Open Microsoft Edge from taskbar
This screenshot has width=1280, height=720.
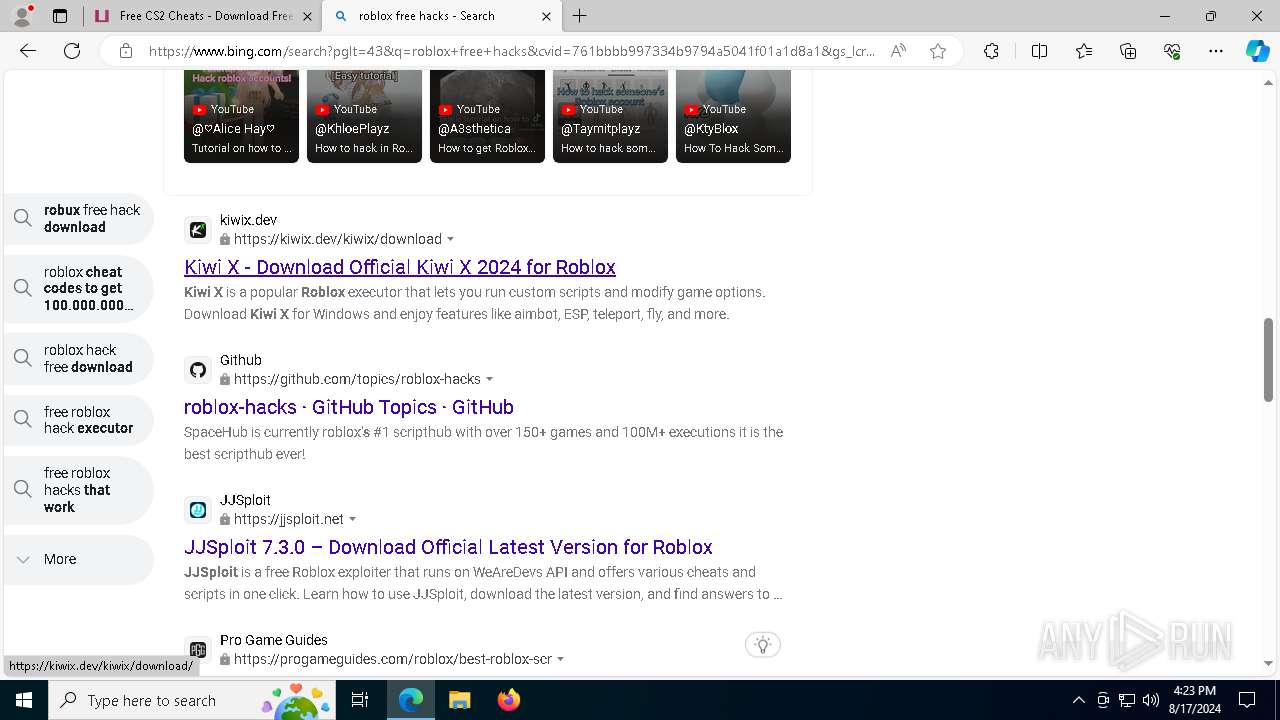[411, 700]
